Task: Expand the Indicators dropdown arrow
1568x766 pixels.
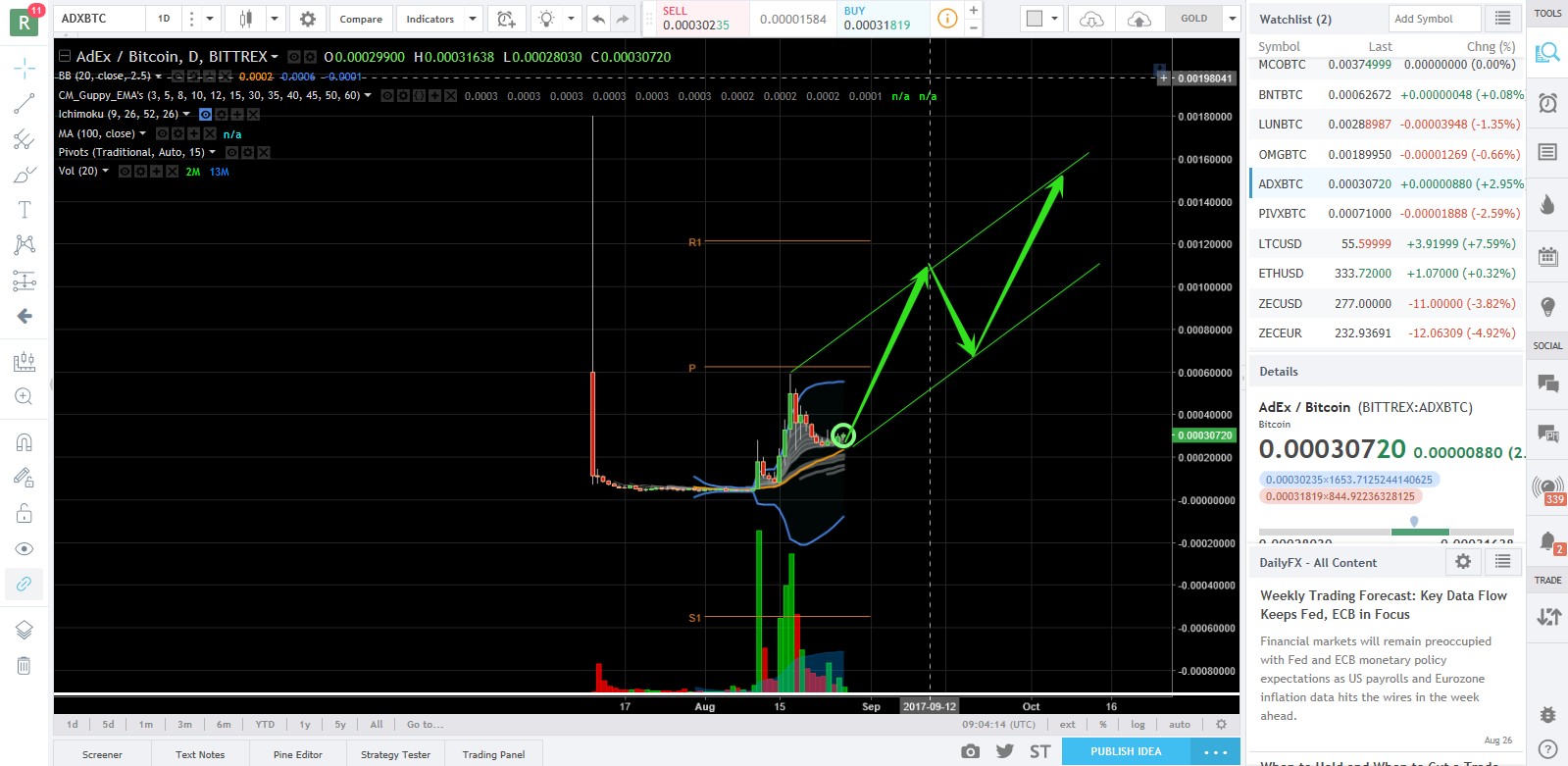Action: pyautogui.click(x=473, y=19)
